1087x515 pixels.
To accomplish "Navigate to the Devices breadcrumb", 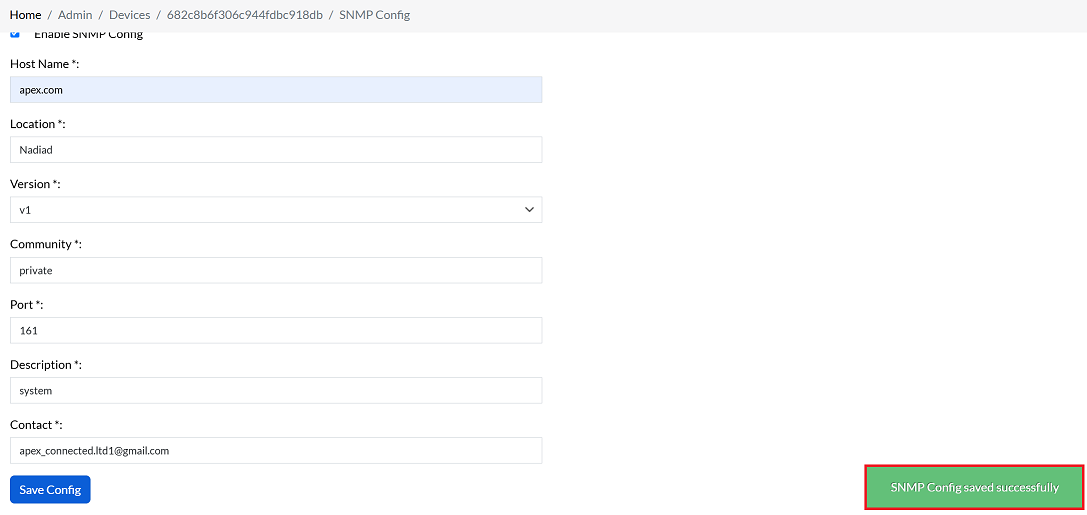I will coord(130,15).
